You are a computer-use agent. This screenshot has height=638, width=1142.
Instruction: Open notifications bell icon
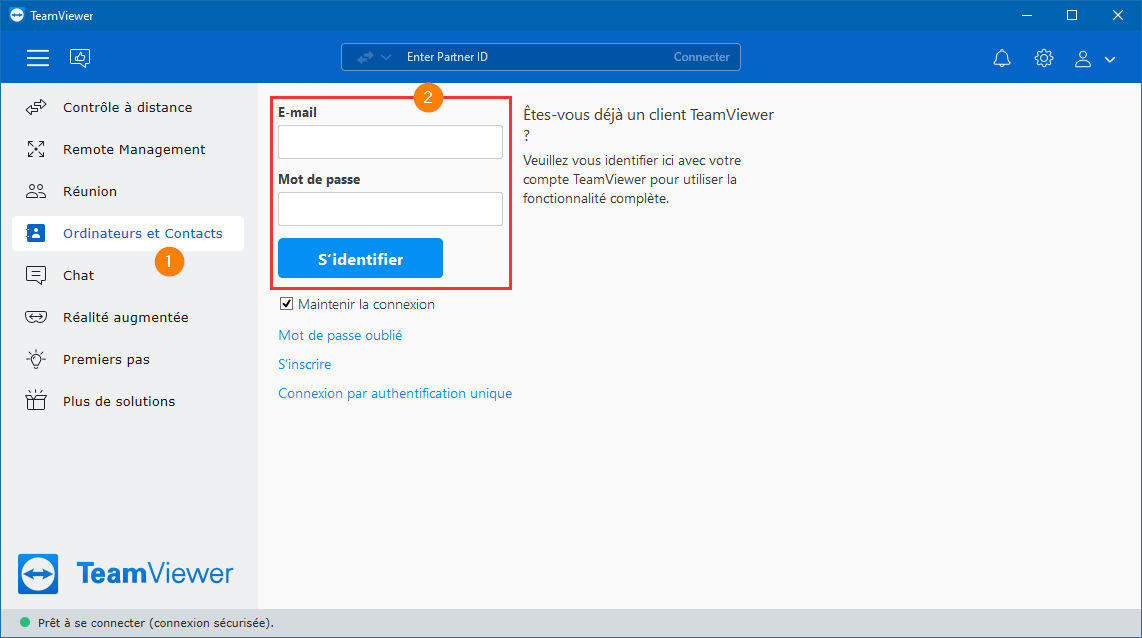coord(1002,58)
